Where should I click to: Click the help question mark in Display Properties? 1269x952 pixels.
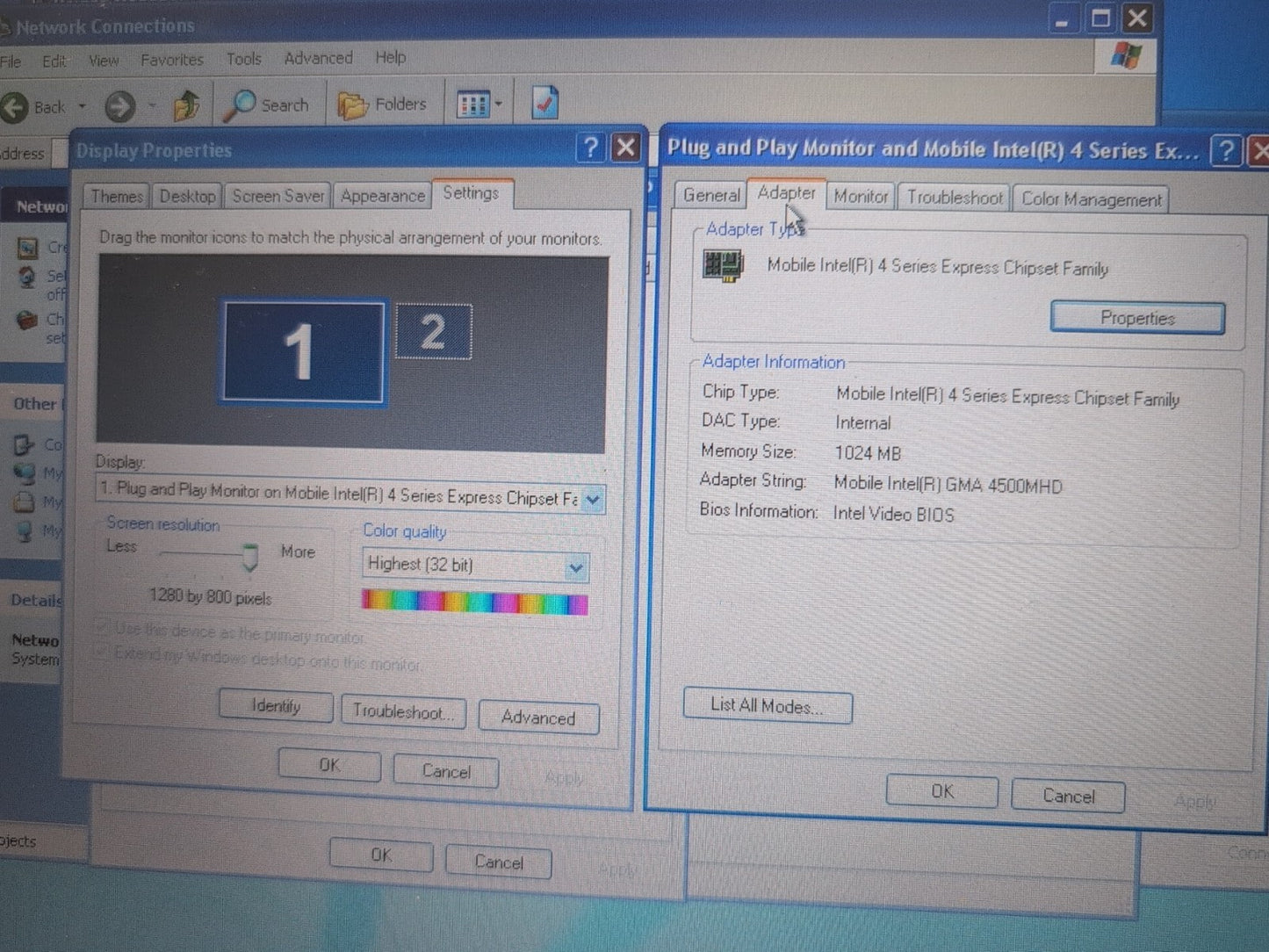pos(591,148)
